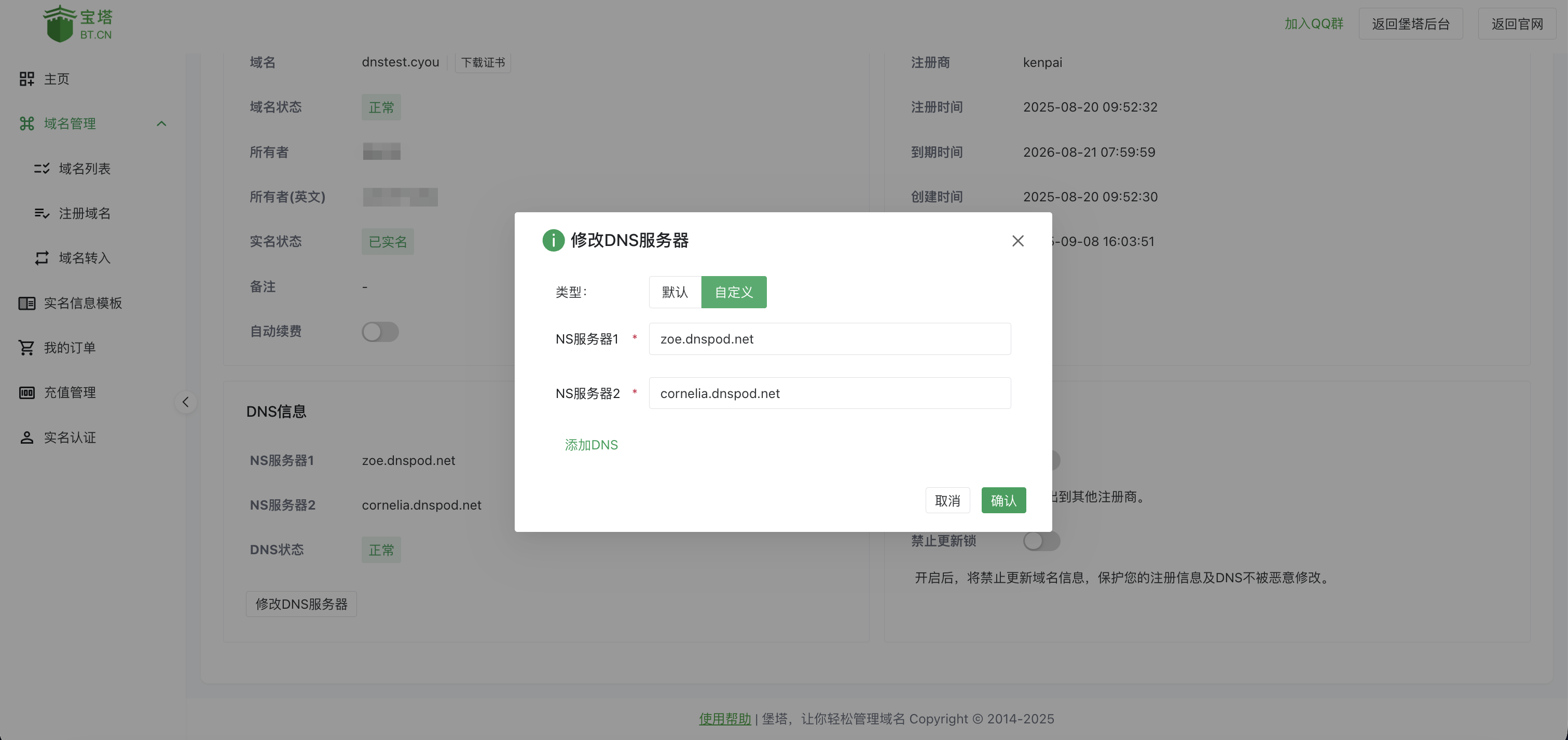Viewport: 1568px width, 740px height.
Task: Select 域名列表 in the sidebar
Action: coord(84,169)
